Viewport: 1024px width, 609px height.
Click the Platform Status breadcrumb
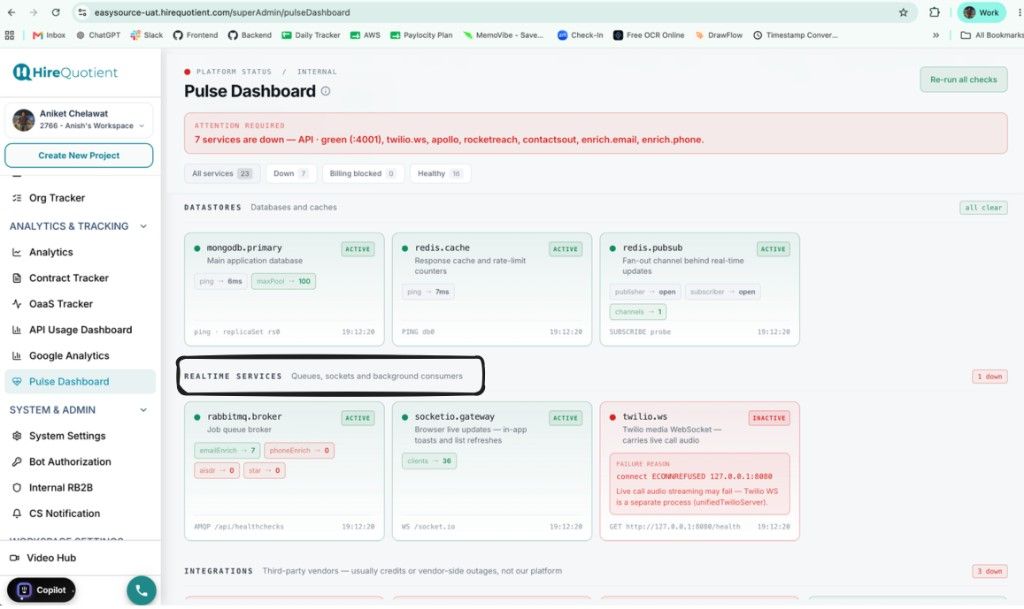click(x=234, y=72)
